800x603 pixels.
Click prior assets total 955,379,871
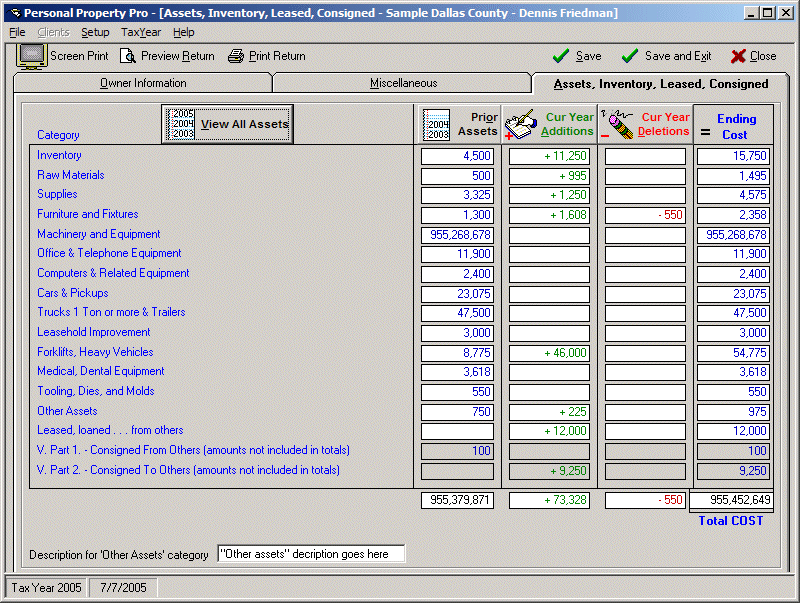pos(457,500)
